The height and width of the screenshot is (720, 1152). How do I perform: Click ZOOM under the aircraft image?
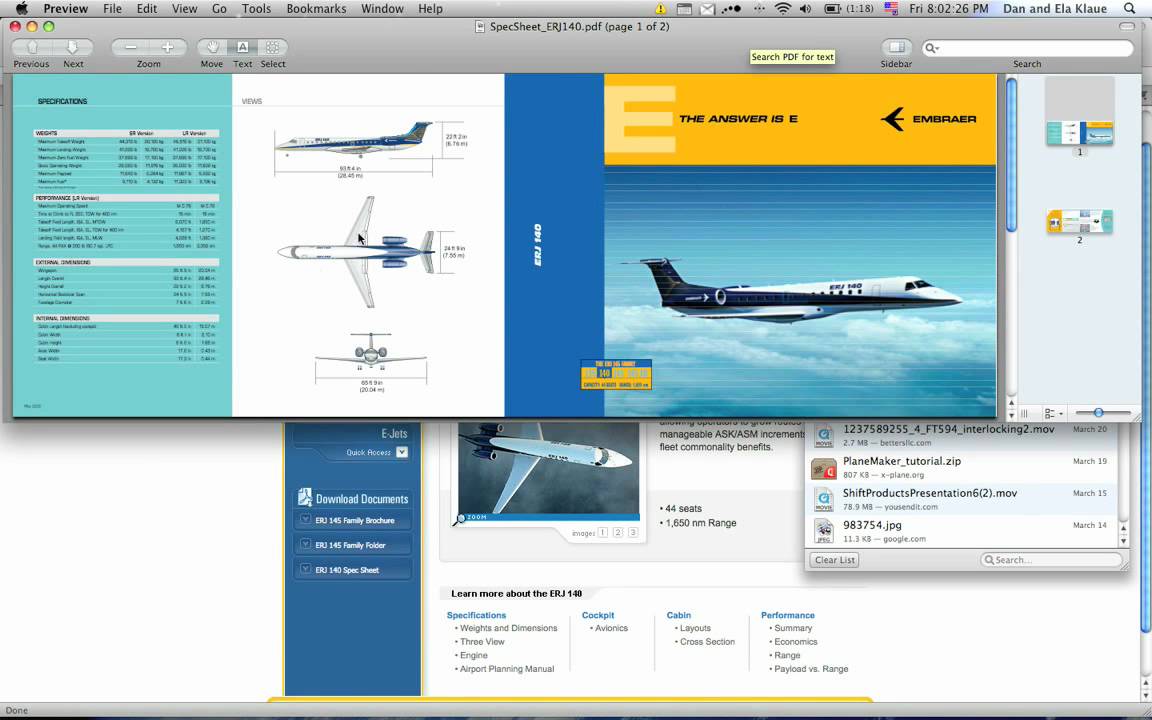(x=477, y=517)
